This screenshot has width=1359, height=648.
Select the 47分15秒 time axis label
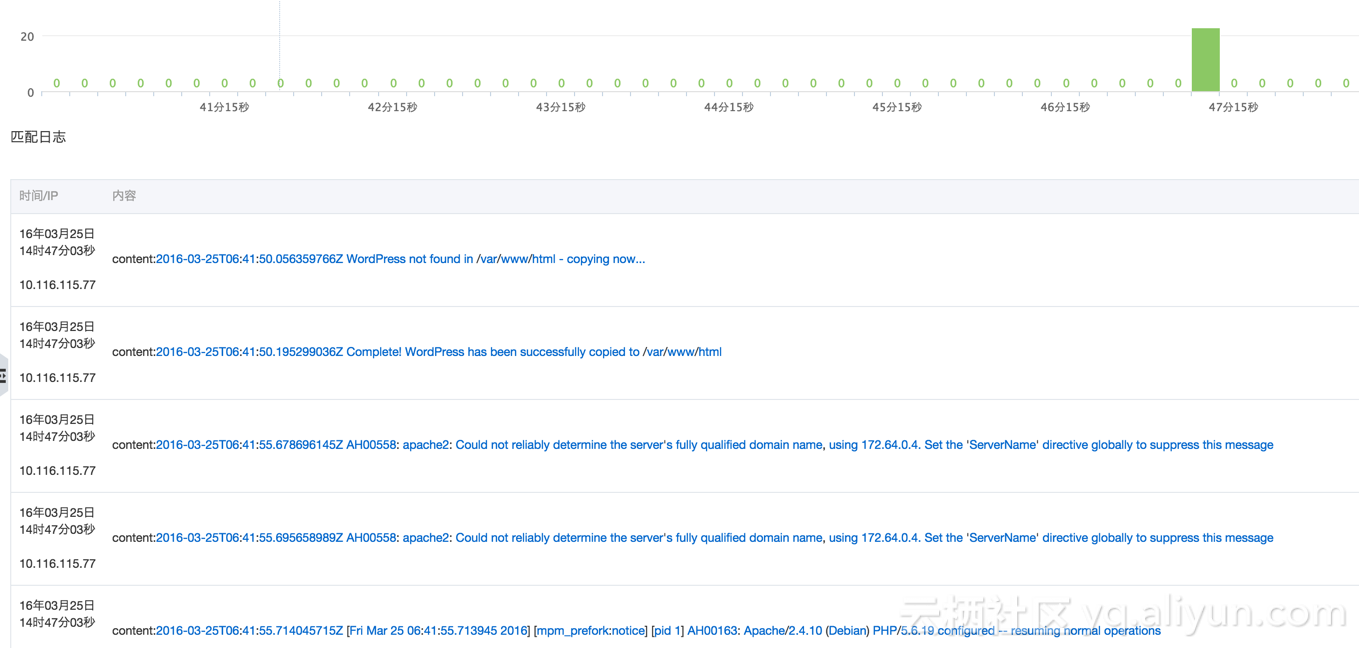click(x=1233, y=107)
